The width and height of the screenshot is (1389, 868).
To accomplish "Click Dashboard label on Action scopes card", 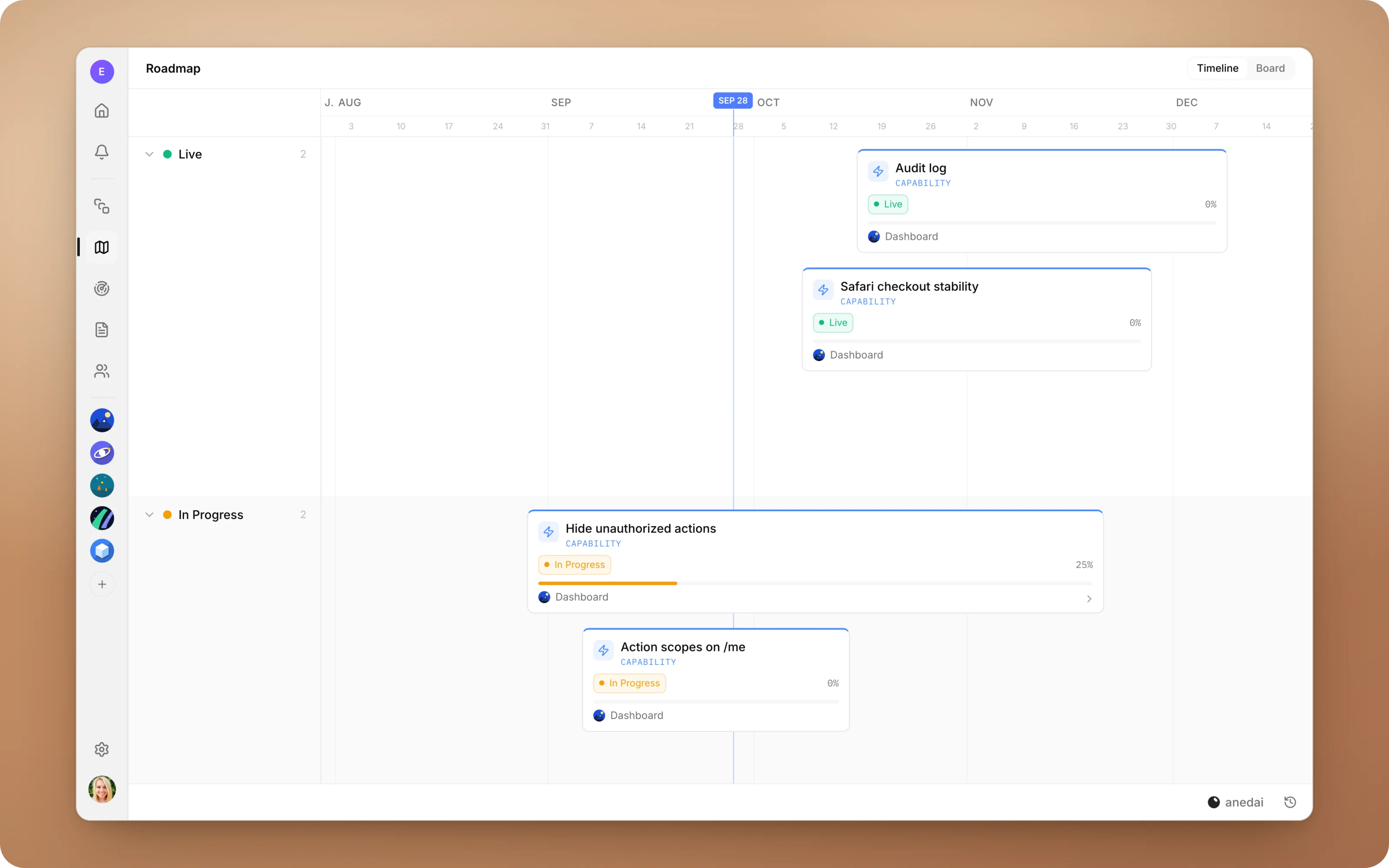I will (x=636, y=715).
